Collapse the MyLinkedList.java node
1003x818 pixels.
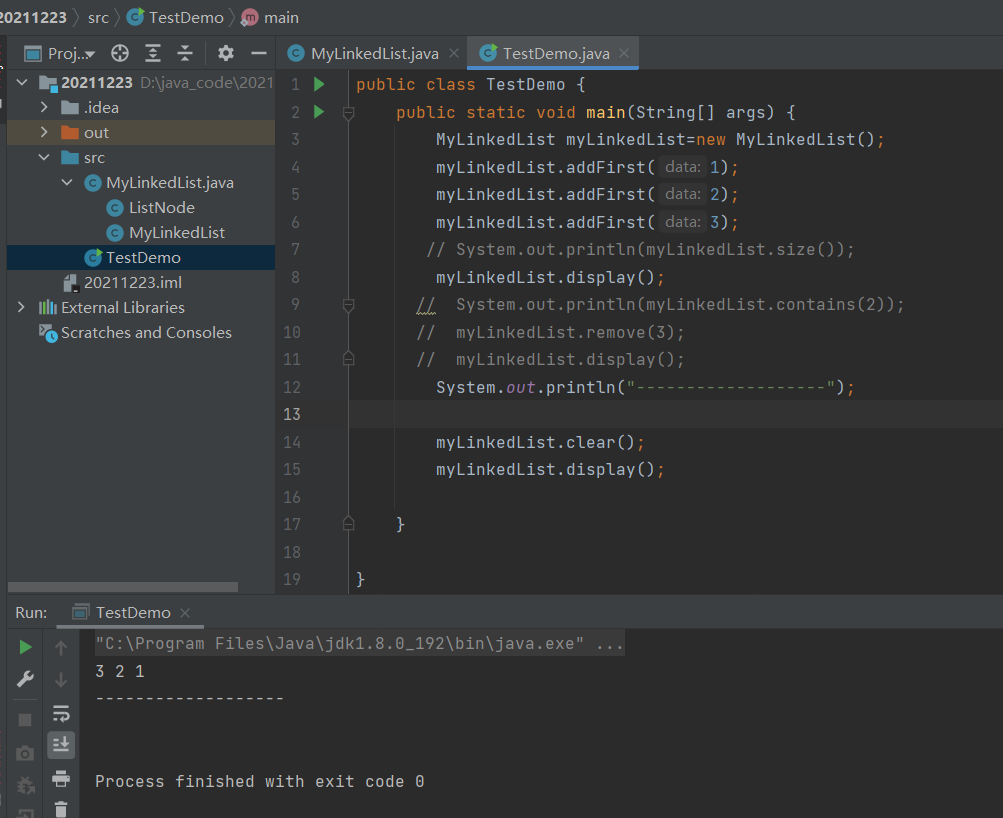tap(67, 182)
